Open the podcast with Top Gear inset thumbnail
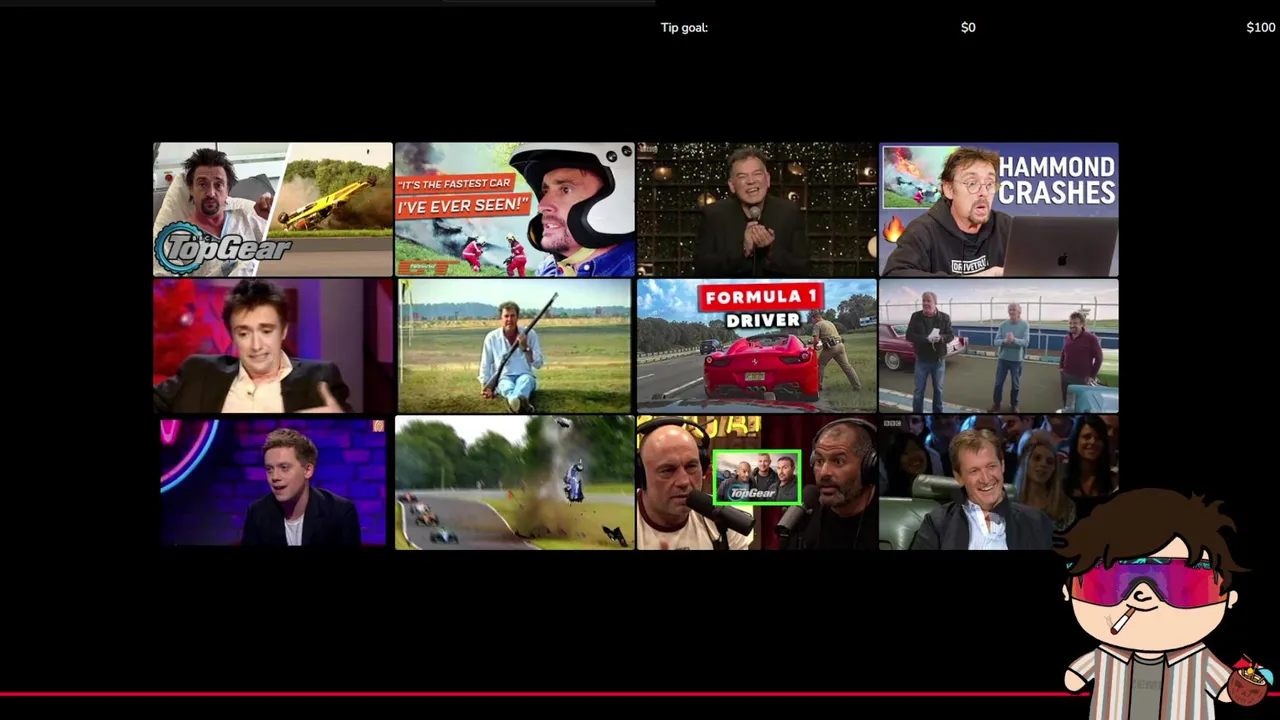 point(757,483)
